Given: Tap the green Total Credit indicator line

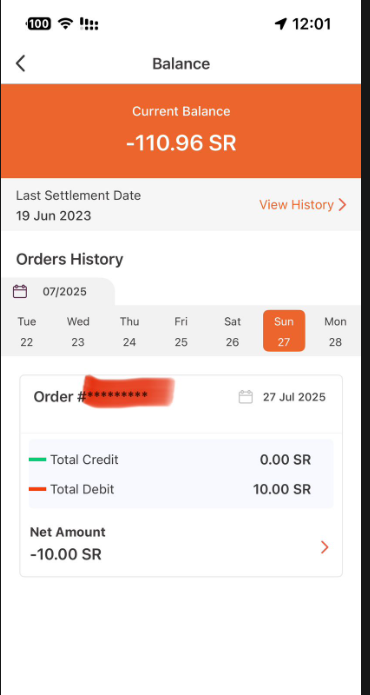Looking at the screenshot, I should pyautogui.click(x=38, y=460).
